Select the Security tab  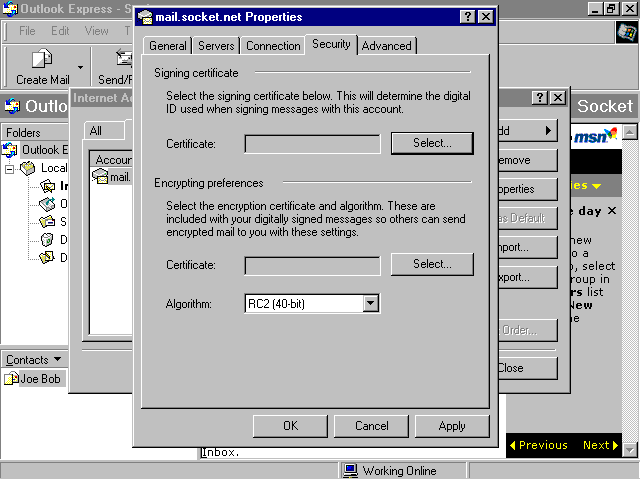click(x=331, y=44)
